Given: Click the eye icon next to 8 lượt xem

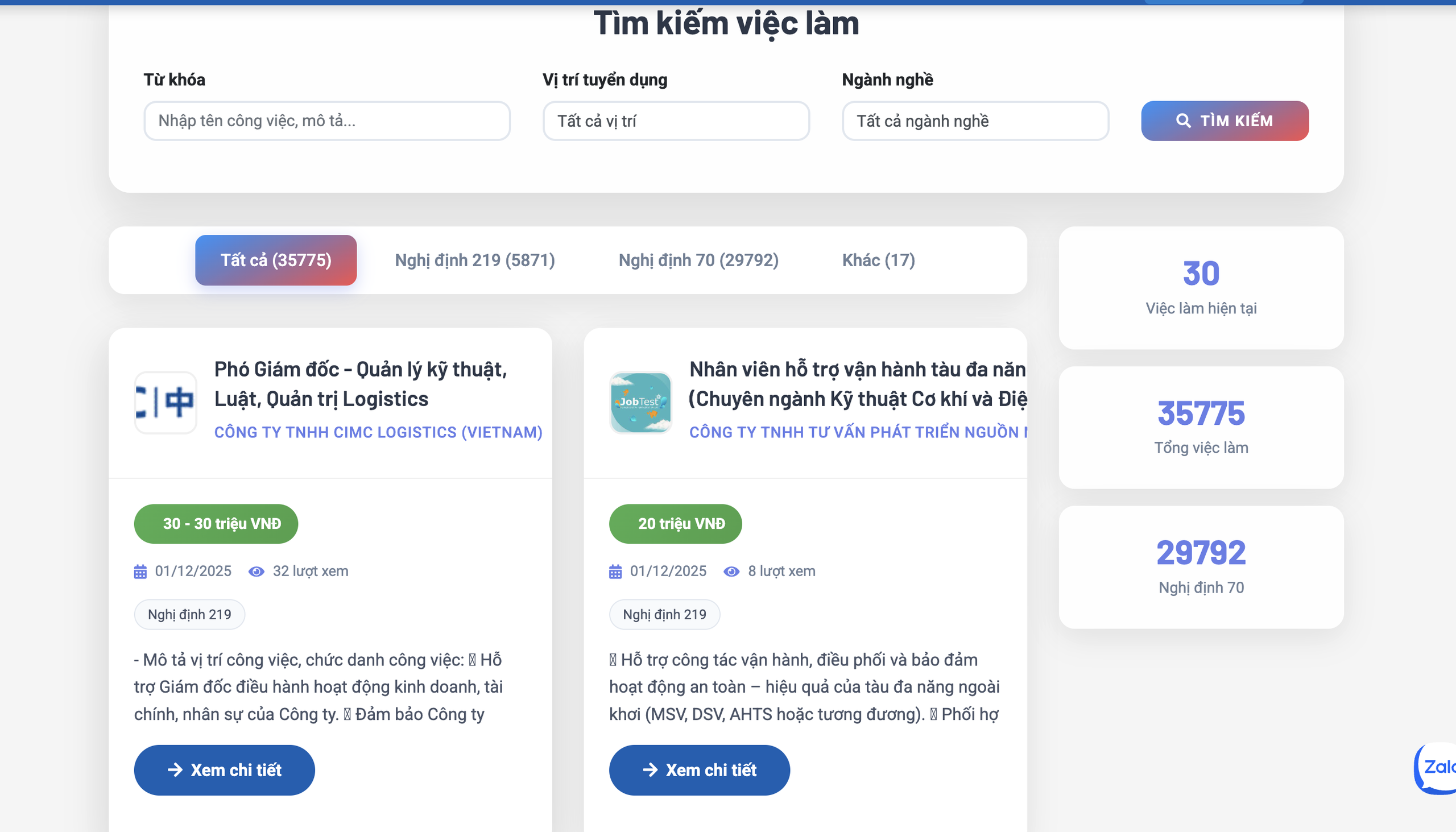Looking at the screenshot, I should (731, 570).
